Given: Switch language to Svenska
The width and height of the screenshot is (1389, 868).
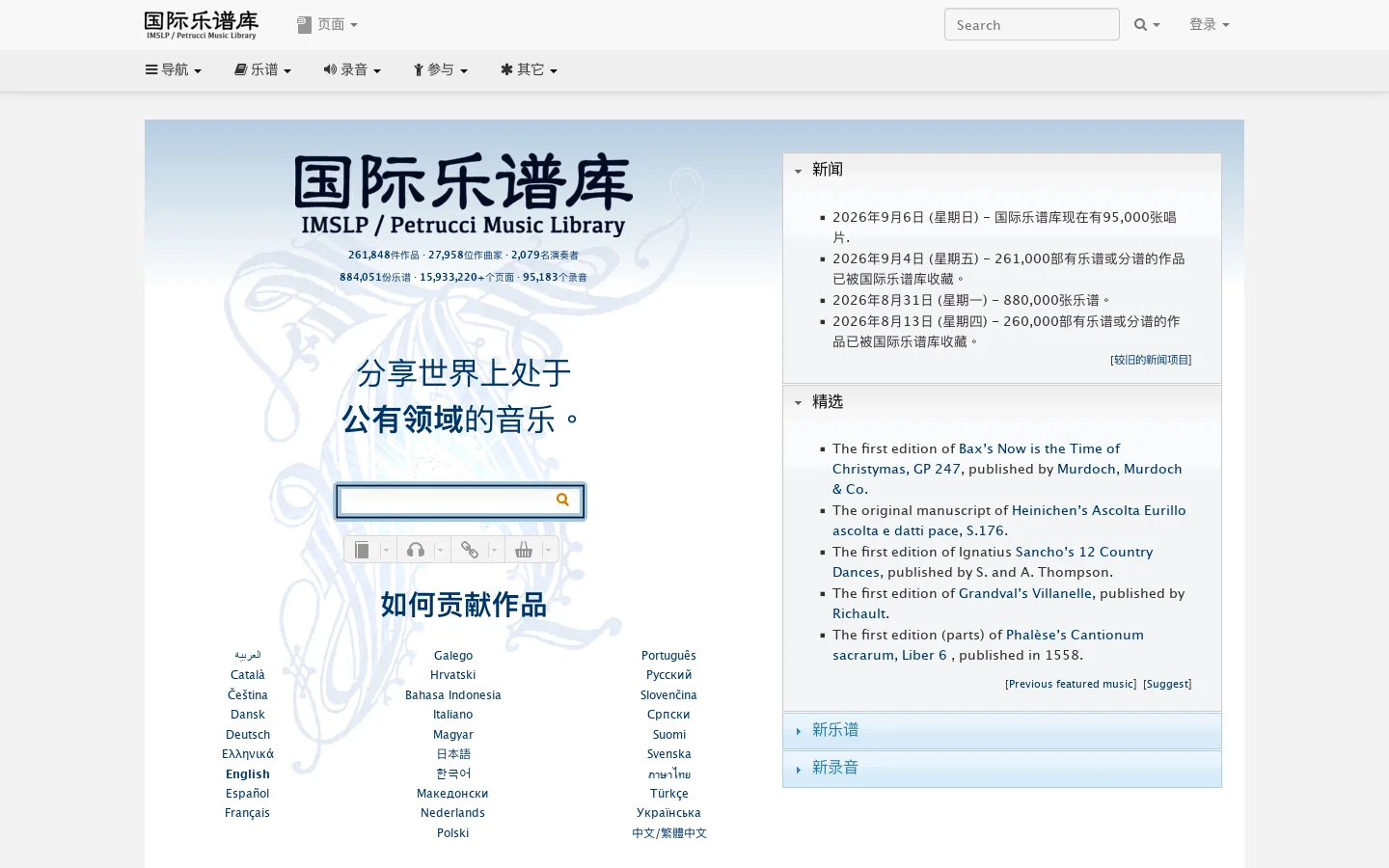Looking at the screenshot, I should click(x=669, y=754).
